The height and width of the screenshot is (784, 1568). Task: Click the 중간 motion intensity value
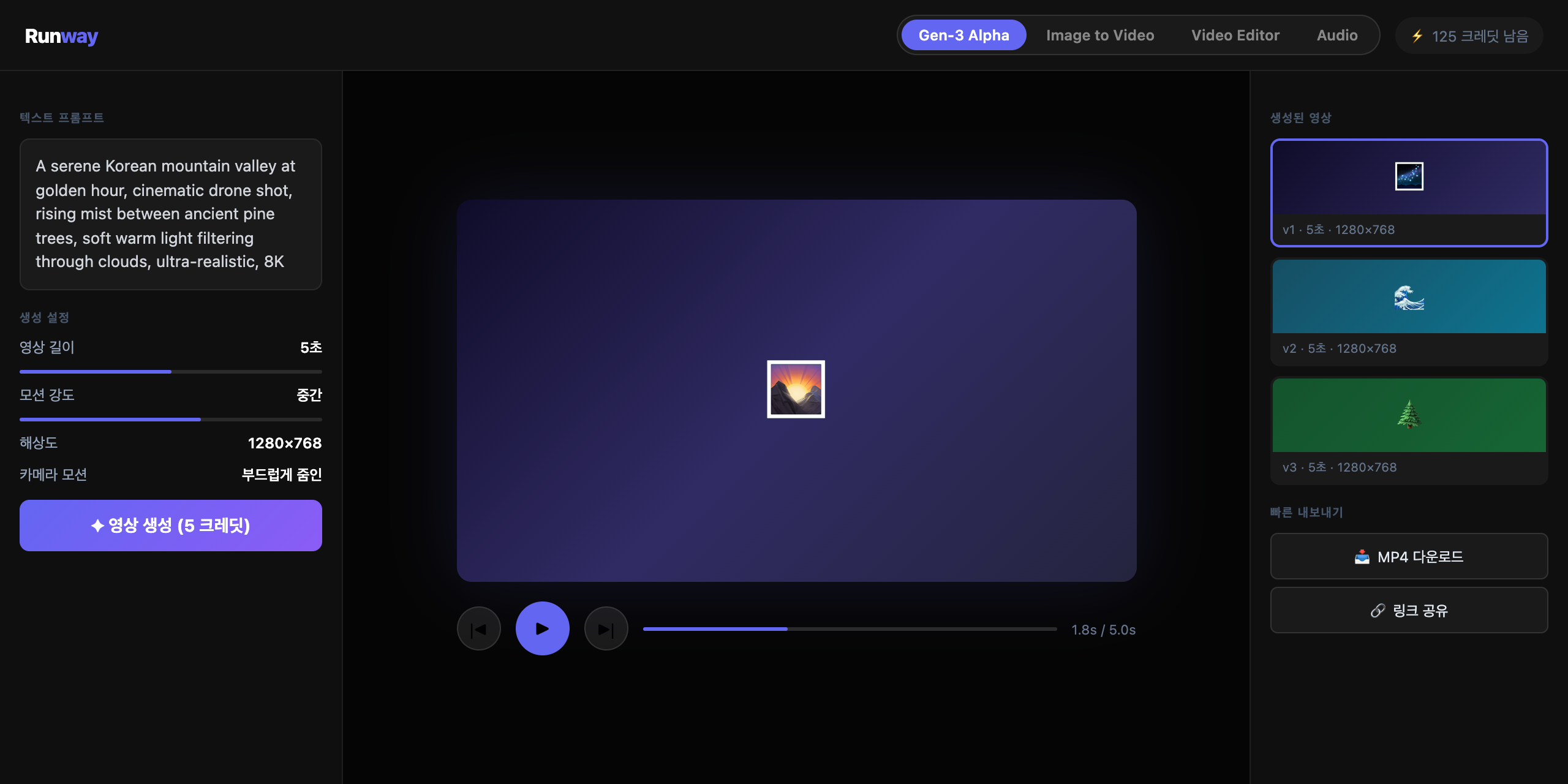(x=309, y=395)
